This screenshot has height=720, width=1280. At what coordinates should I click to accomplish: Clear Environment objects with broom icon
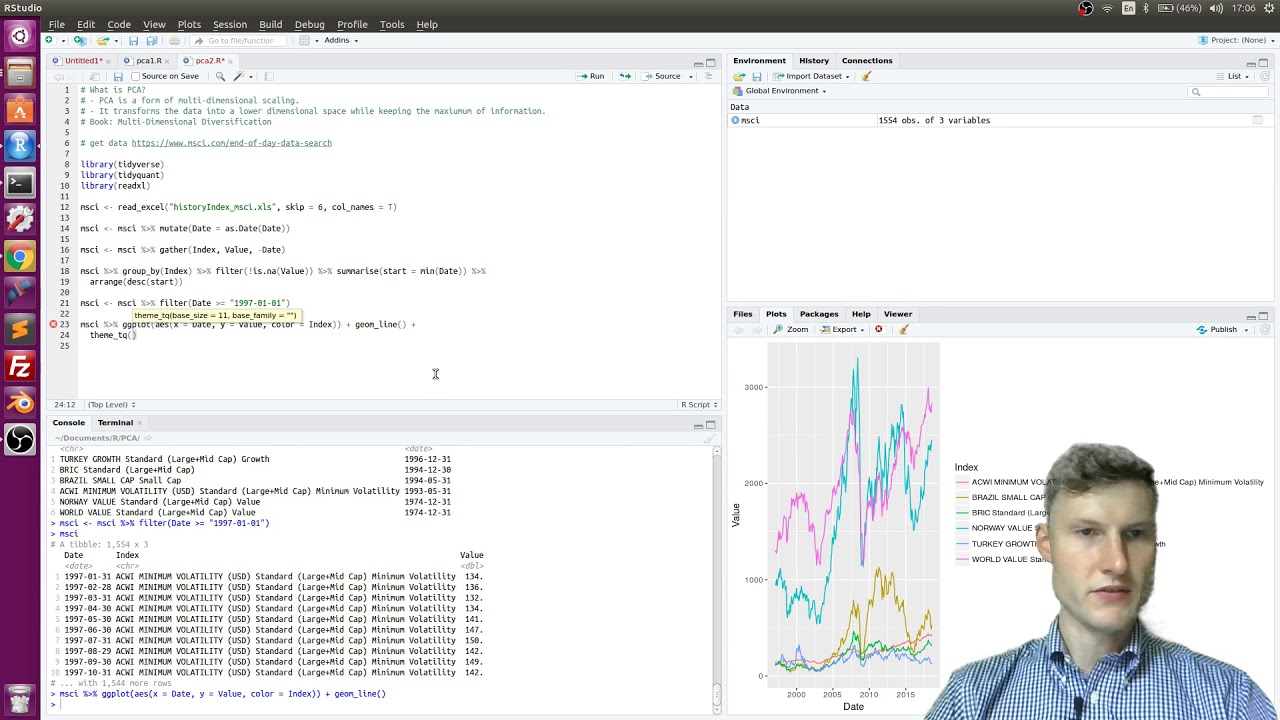point(866,76)
